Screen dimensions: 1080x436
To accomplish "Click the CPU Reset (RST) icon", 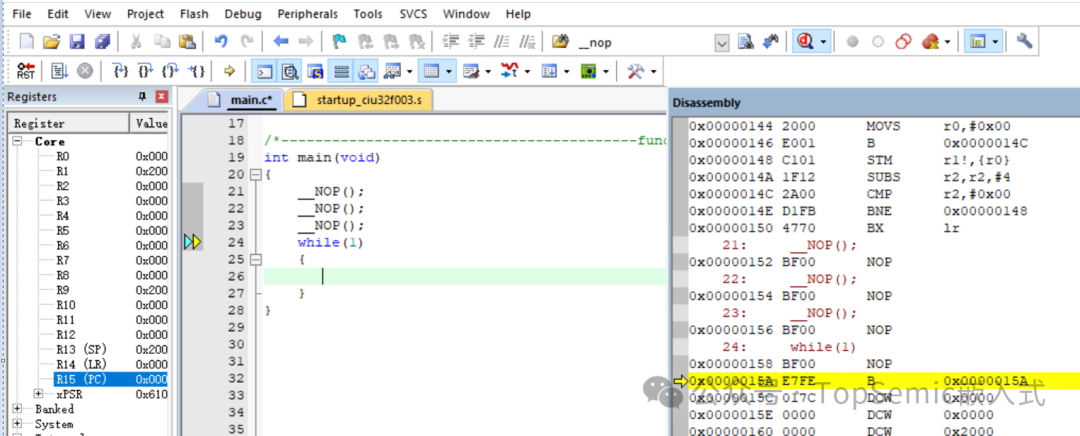I will (25, 71).
